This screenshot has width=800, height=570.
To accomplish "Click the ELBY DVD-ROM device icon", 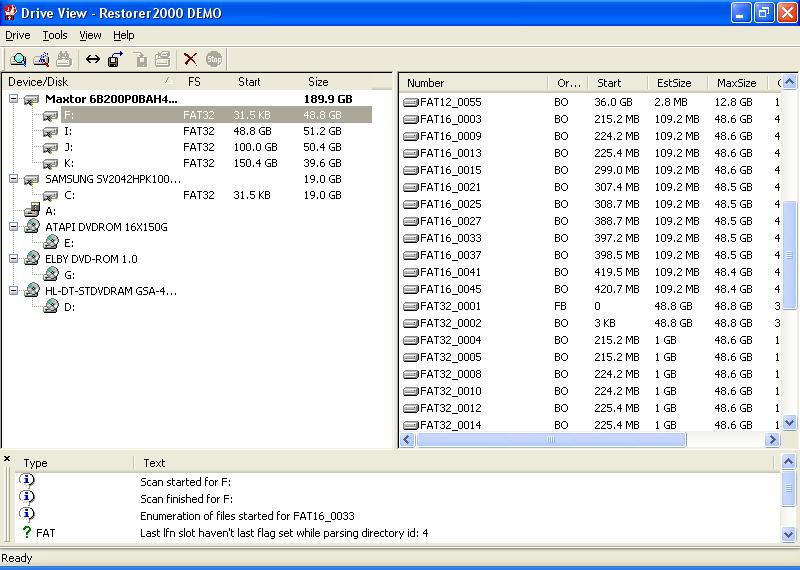I will [32, 258].
